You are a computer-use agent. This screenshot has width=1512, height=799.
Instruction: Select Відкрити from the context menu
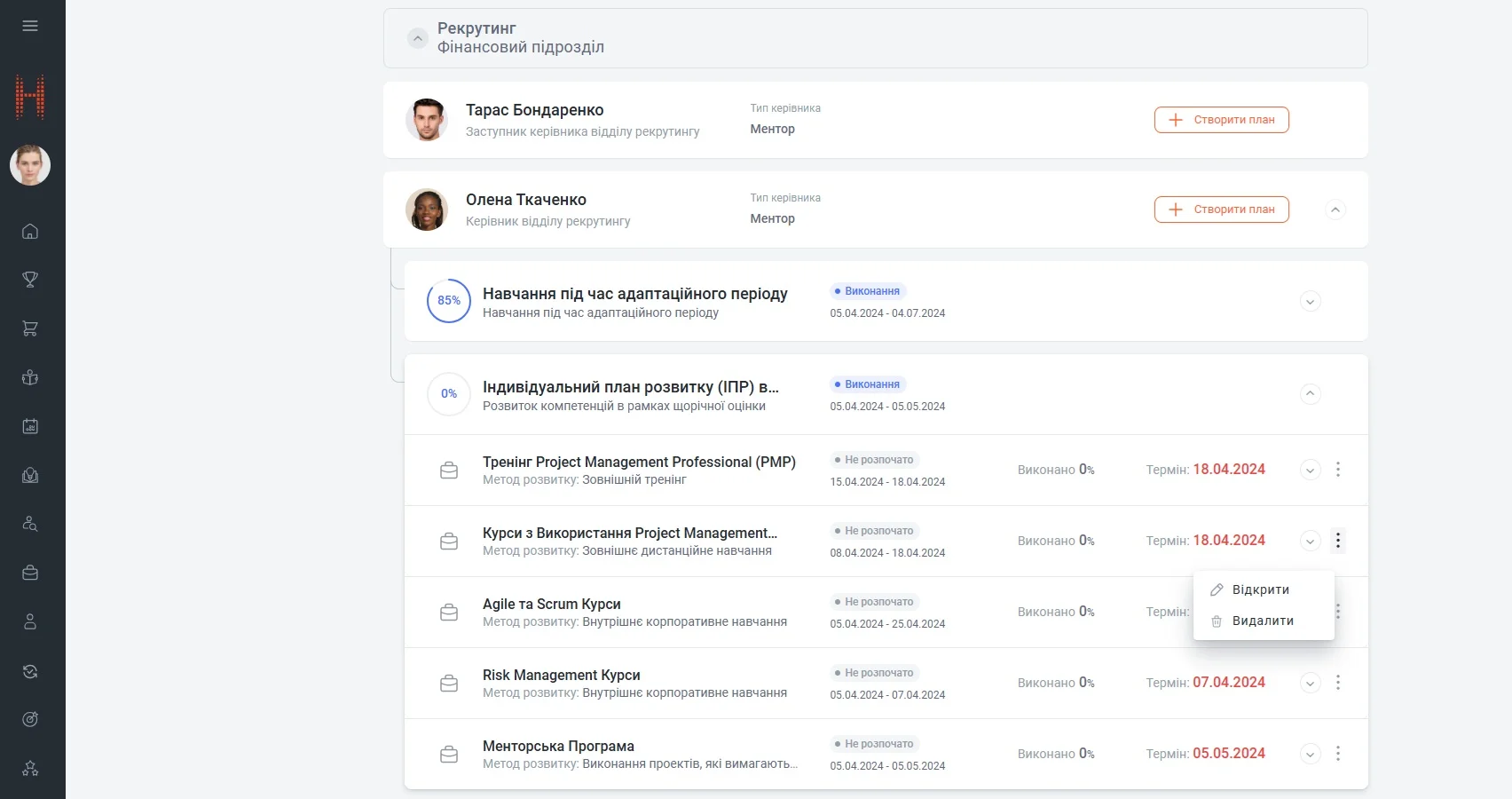pos(1260,589)
